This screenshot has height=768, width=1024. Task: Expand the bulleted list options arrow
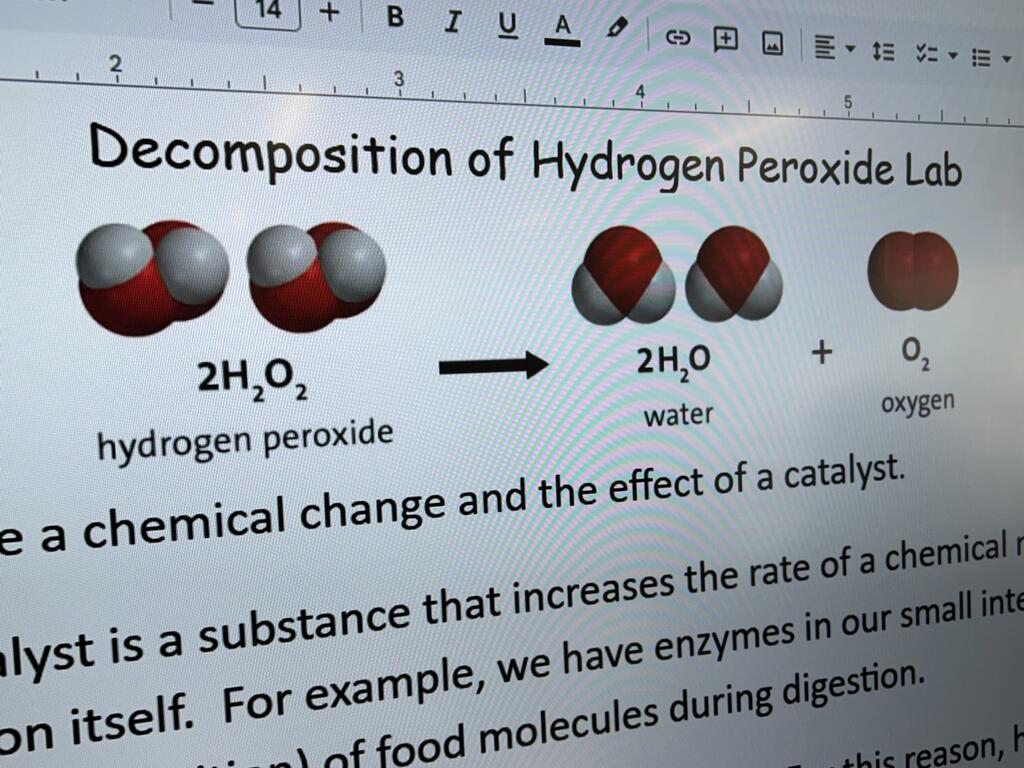1006,60
